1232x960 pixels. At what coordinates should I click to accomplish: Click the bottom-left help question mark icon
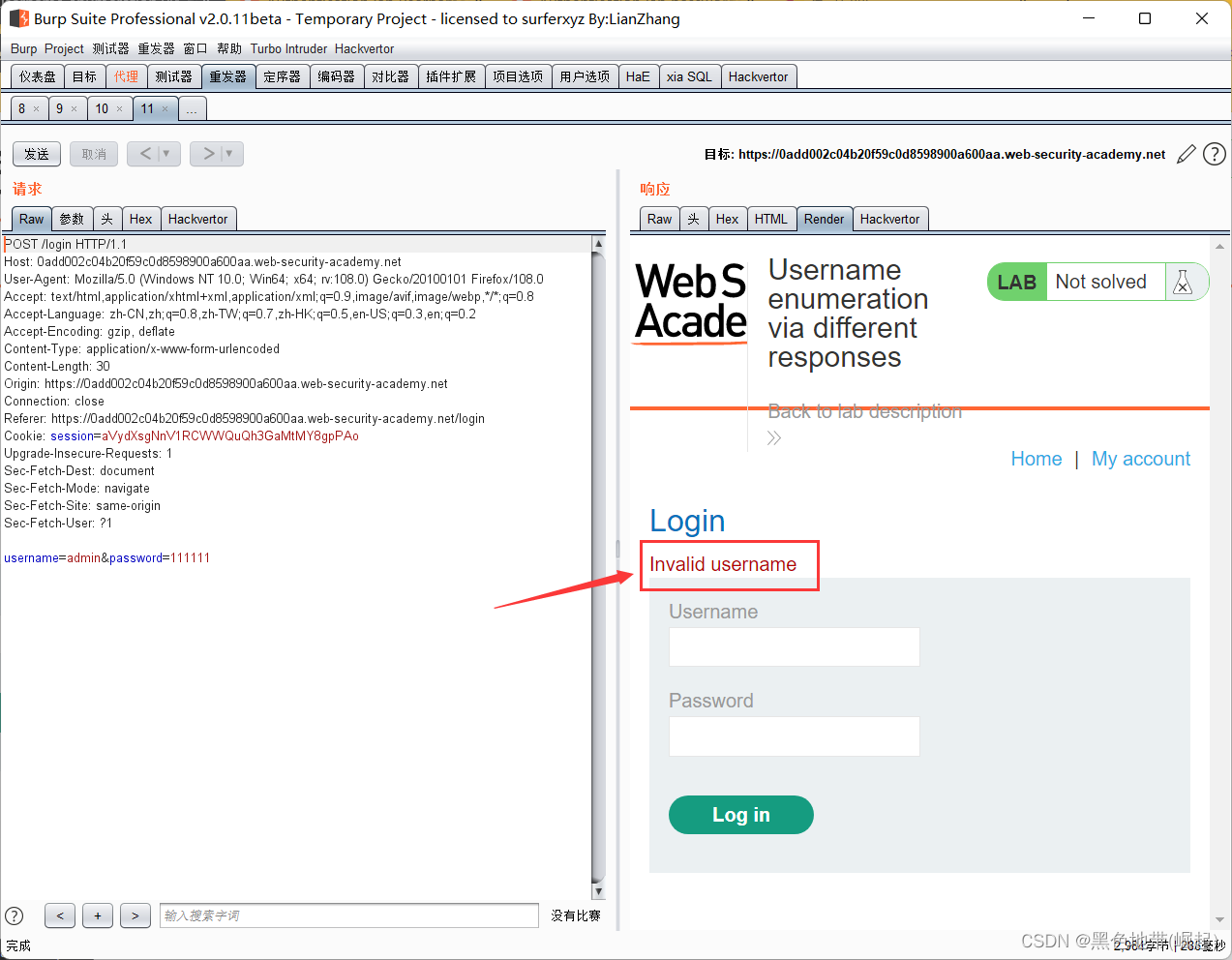(15, 915)
